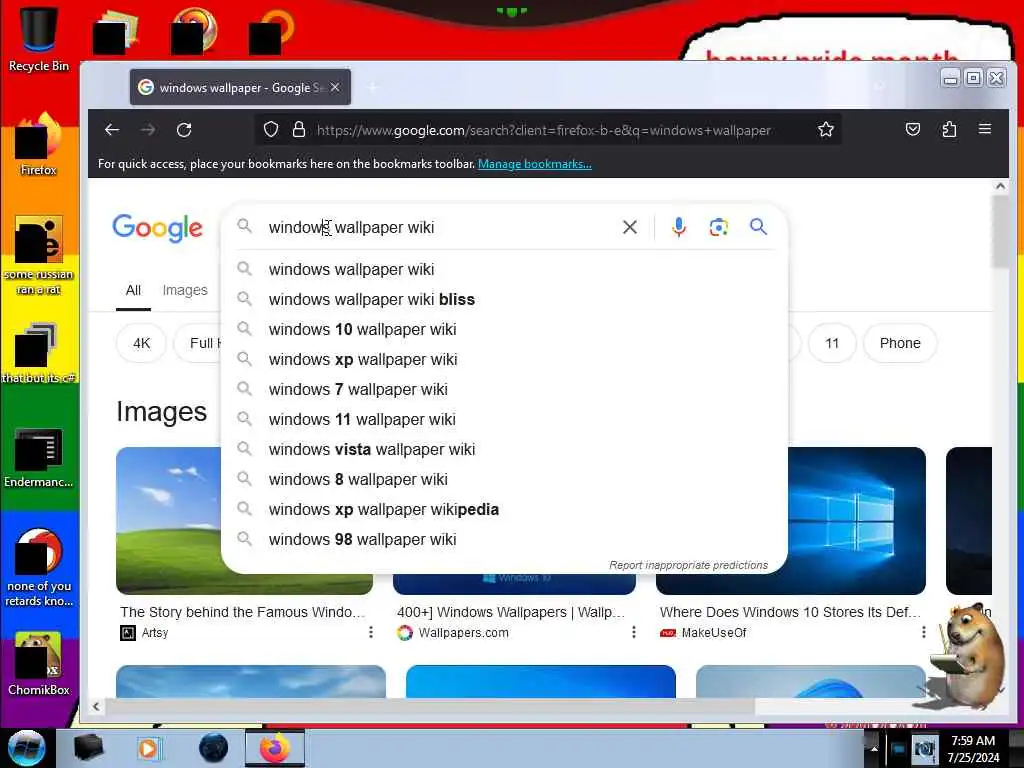The image size is (1024, 768).
Task: Click Report inappropriate predictions link
Action: tap(688, 565)
